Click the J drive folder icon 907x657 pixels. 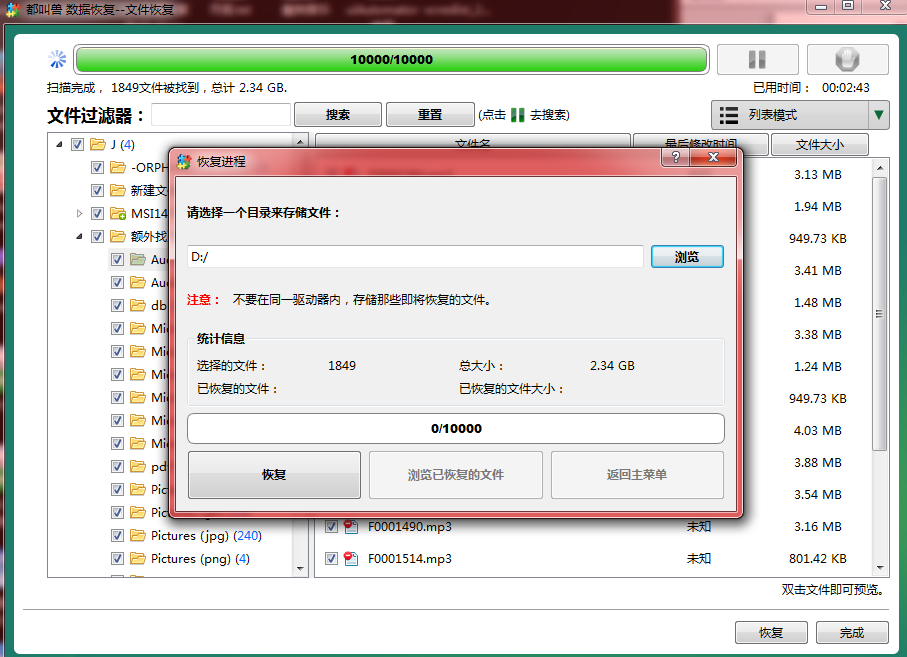pyautogui.click(x=98, y=144)
